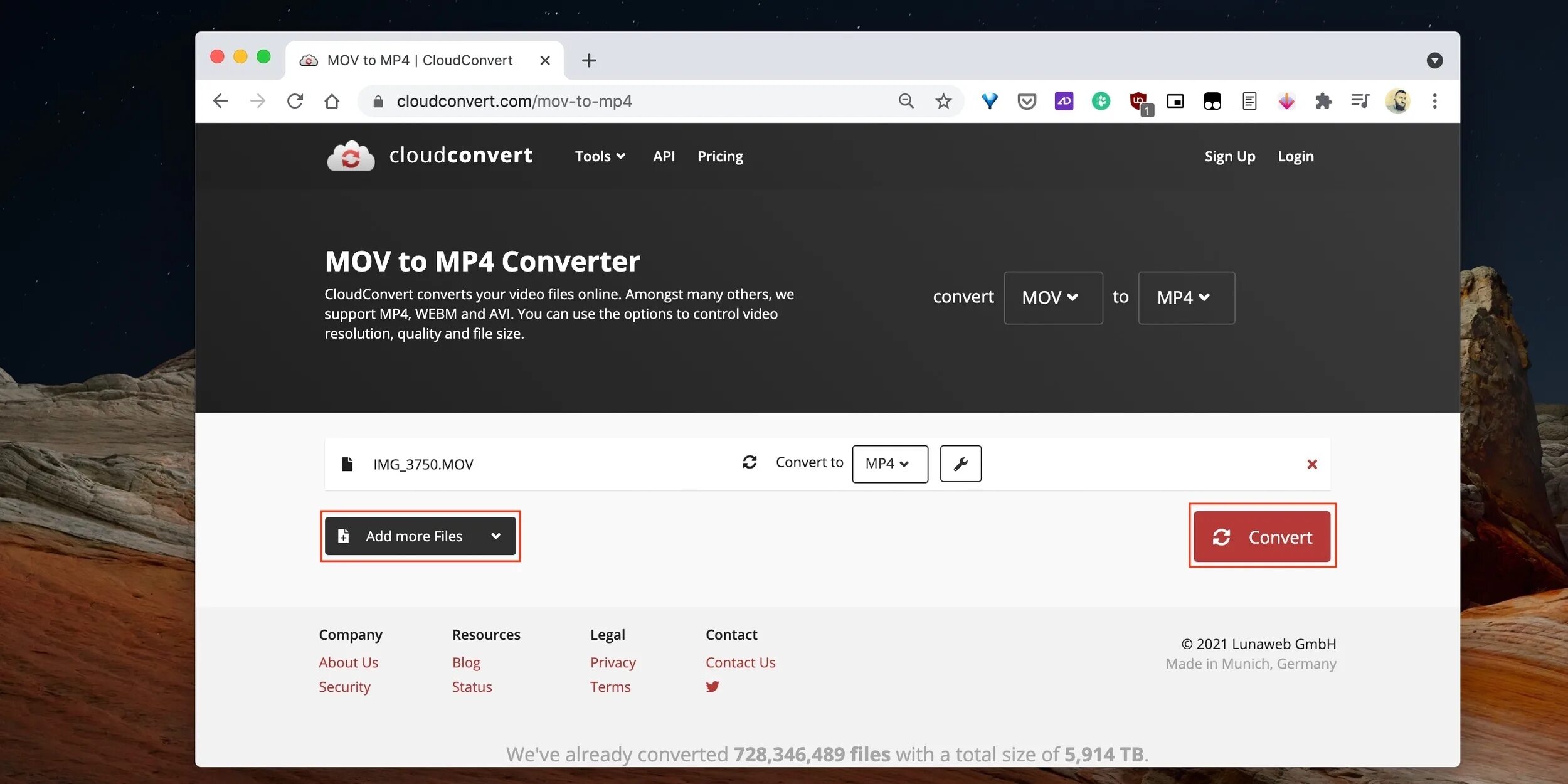The height and width of the screenshot is (784, 1568).
Task: Bookmark this page with the star icon
Action: point(943,101)
